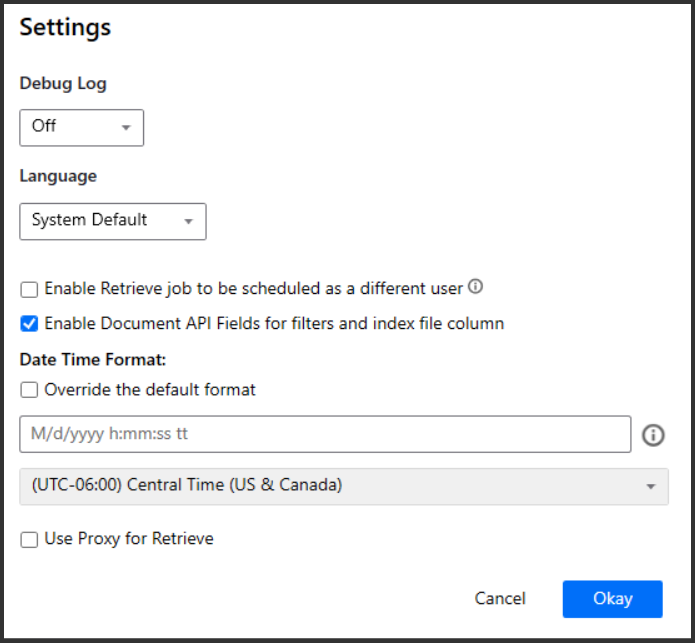This screenshot has height=643, width=695.
Task: Confirm settings with the Okay button
Action: point(612,599)
